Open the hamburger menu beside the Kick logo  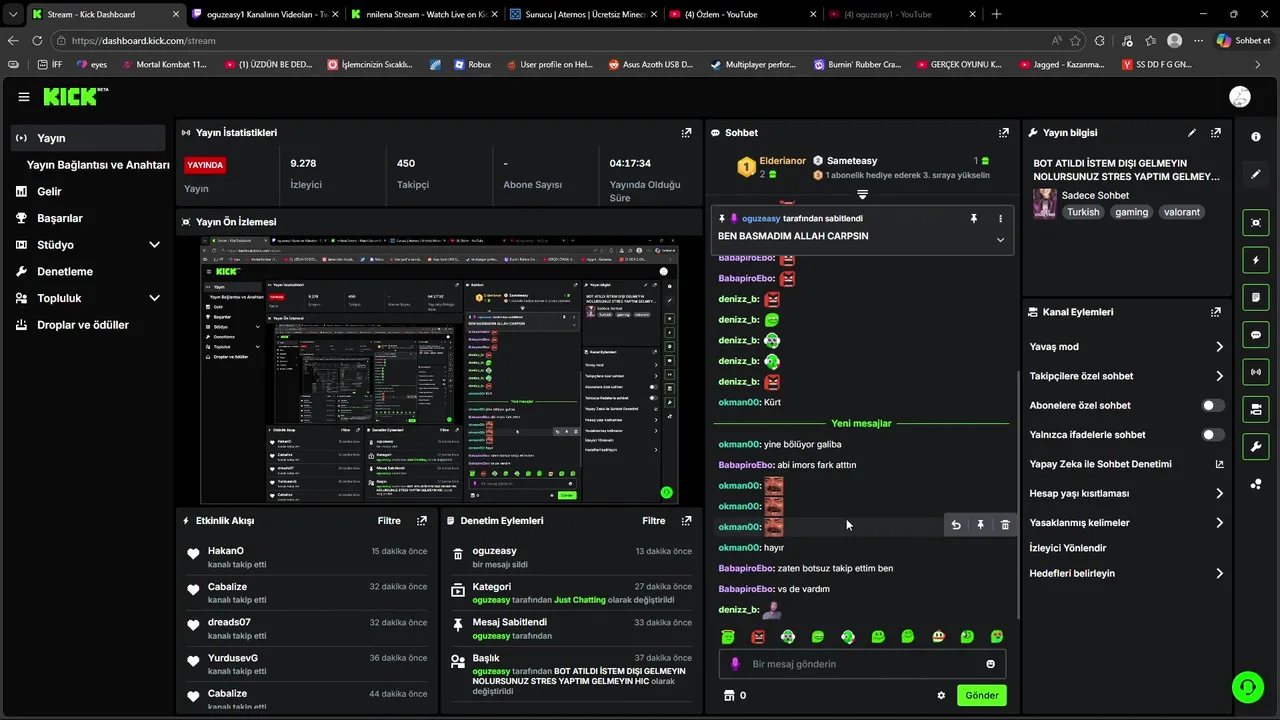pyautogui.click(x=23, y=97)
